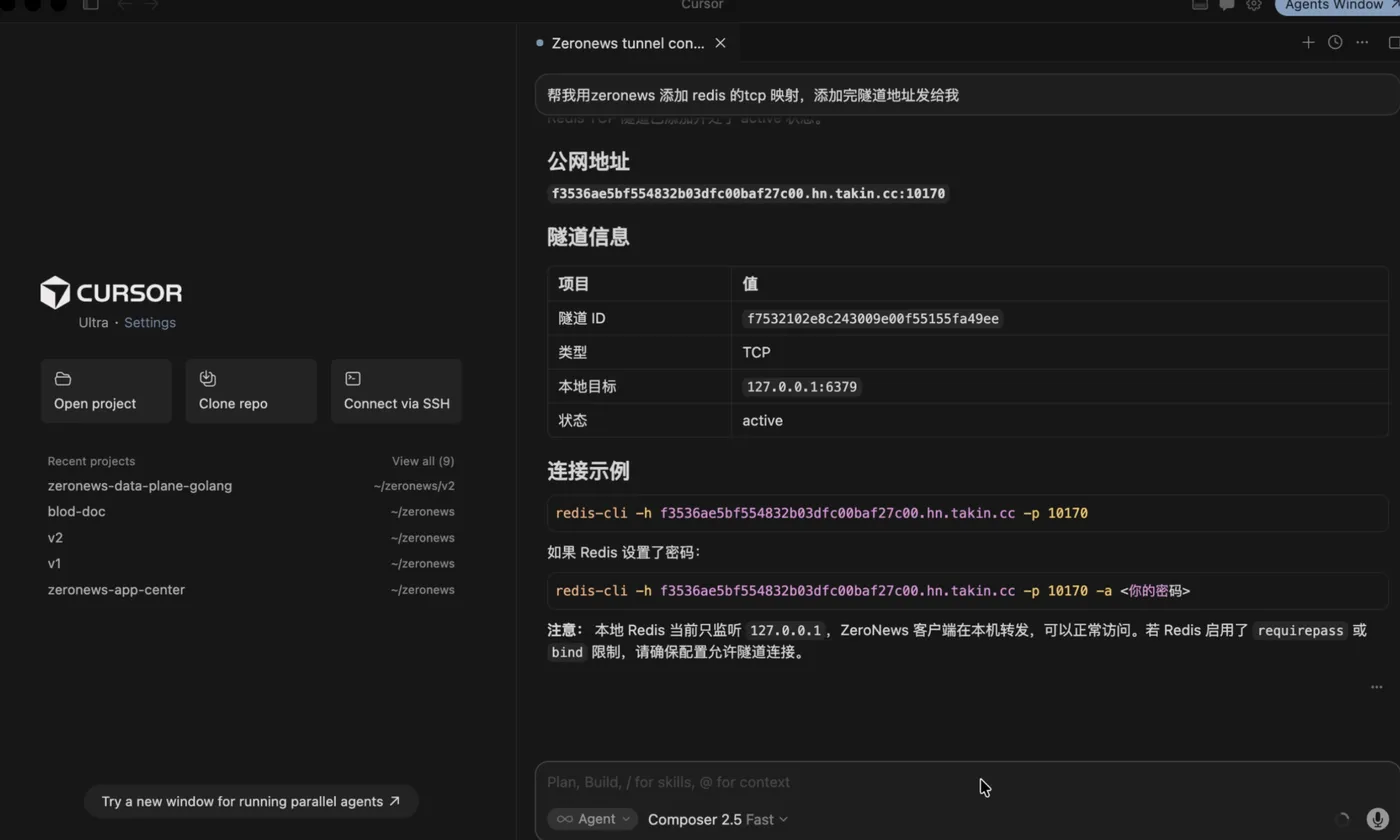Toggle the left sidebar icon
The height and width of the screenshot is (840, 1400).
(x=91, y=5)
